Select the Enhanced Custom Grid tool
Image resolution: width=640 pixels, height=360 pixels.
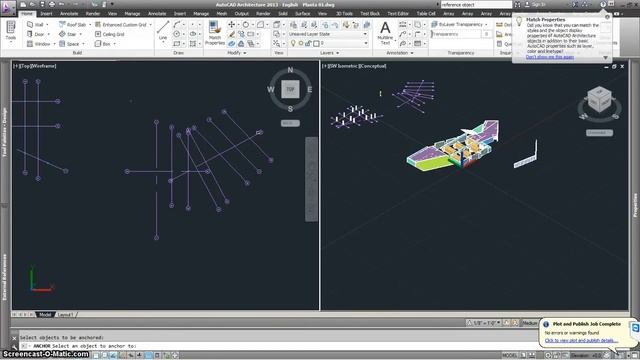point(120,24)
